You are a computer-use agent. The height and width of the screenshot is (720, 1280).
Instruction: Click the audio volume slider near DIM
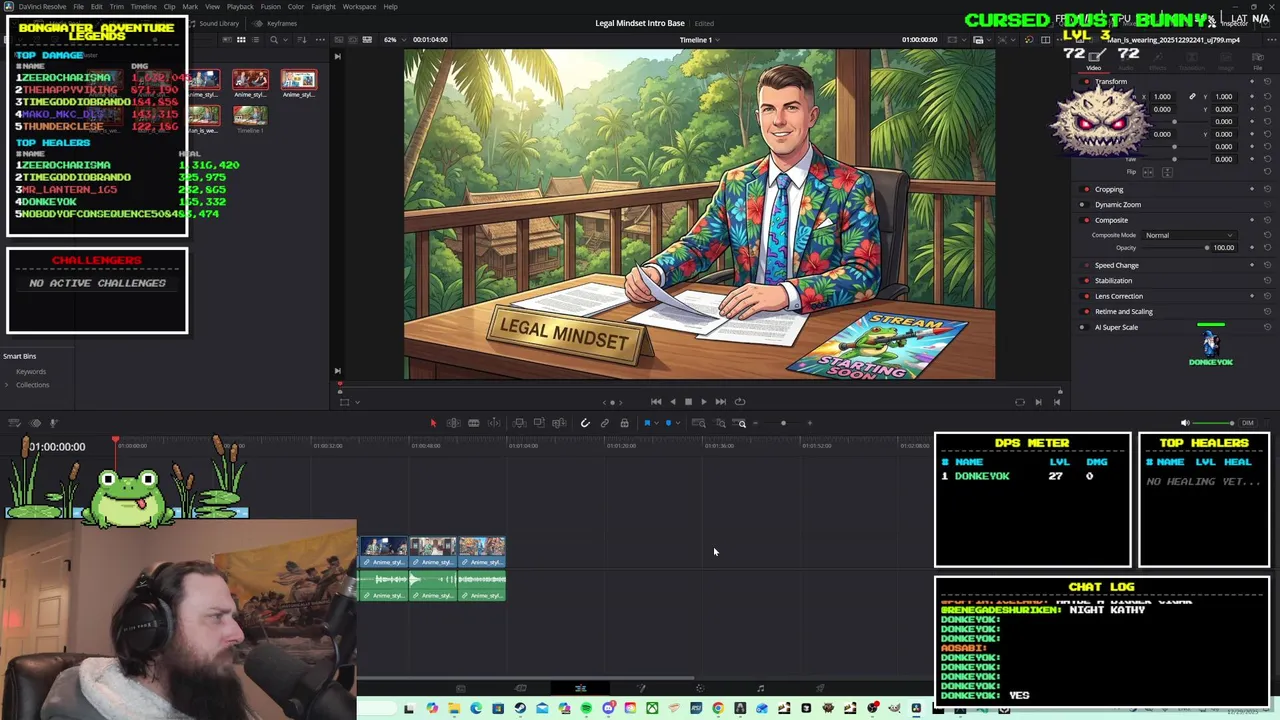(x=1214, y=423)
